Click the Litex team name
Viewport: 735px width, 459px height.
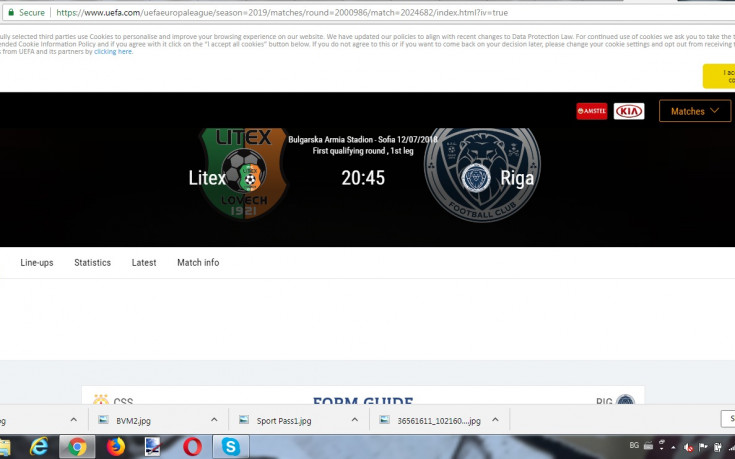point(207,178)
